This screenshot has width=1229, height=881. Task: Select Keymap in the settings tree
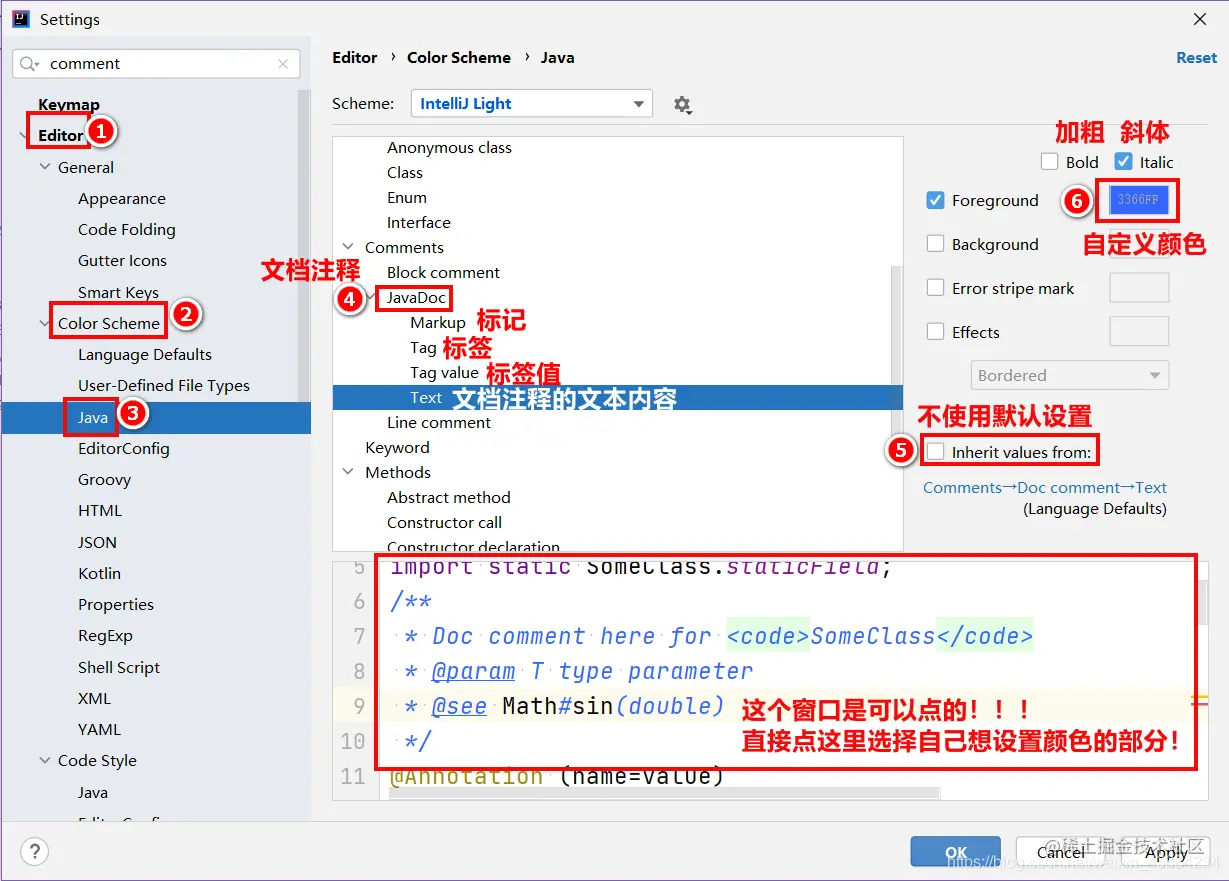(69, 104)
